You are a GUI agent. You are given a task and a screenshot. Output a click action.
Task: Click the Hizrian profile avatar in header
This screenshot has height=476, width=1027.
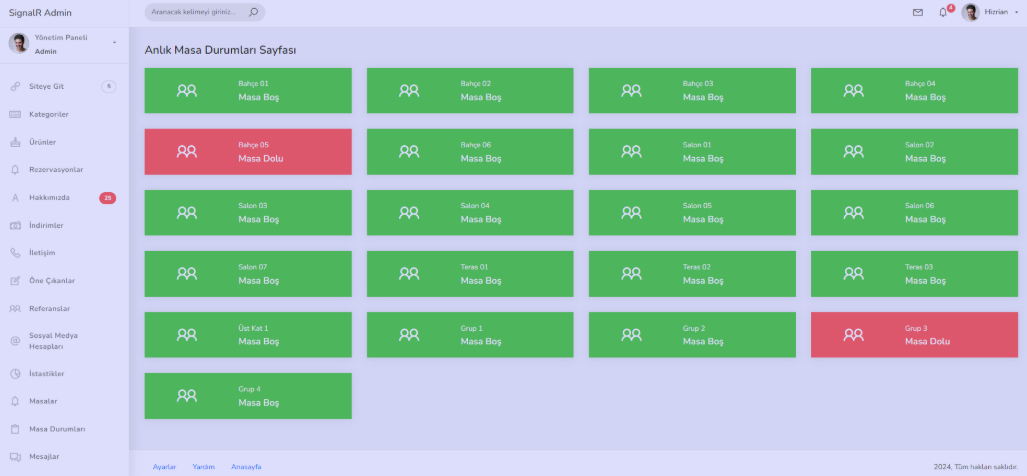point(971,12)
